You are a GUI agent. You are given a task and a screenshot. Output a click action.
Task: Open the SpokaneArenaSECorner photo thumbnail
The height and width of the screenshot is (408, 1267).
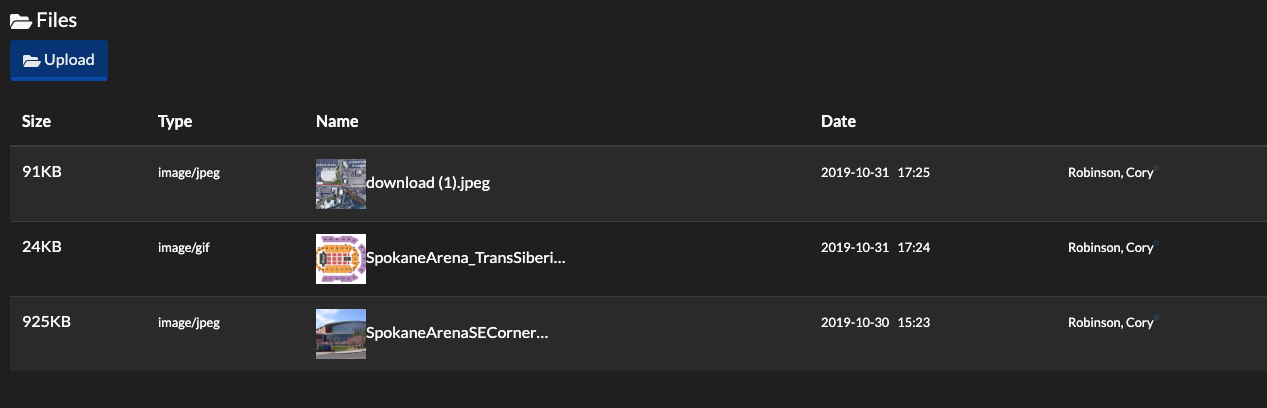tap(340, 334)
